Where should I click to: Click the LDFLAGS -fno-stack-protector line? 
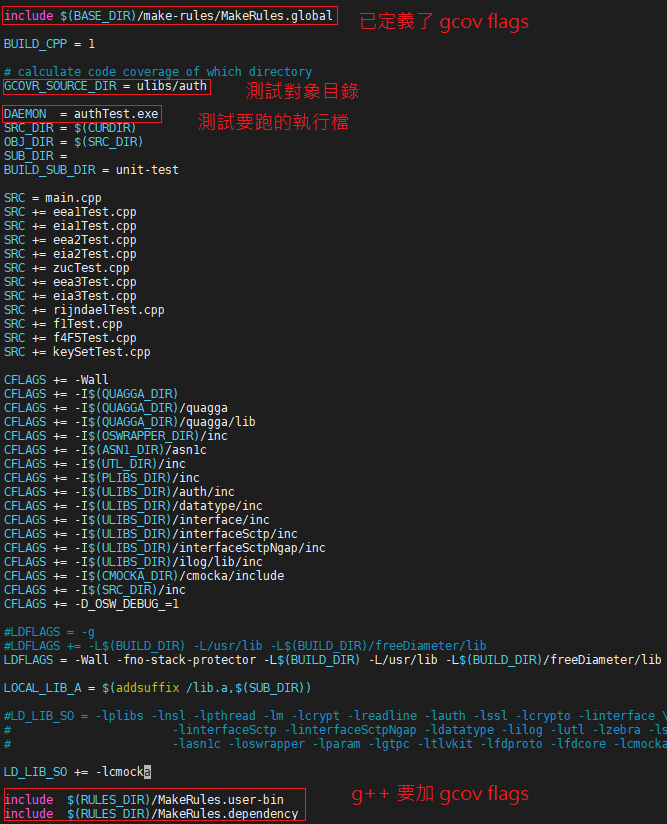(x=333, y=660)
